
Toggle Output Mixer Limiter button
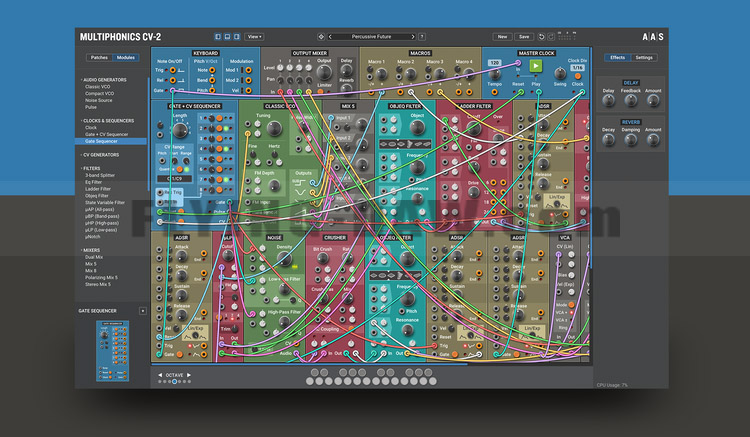320,91
